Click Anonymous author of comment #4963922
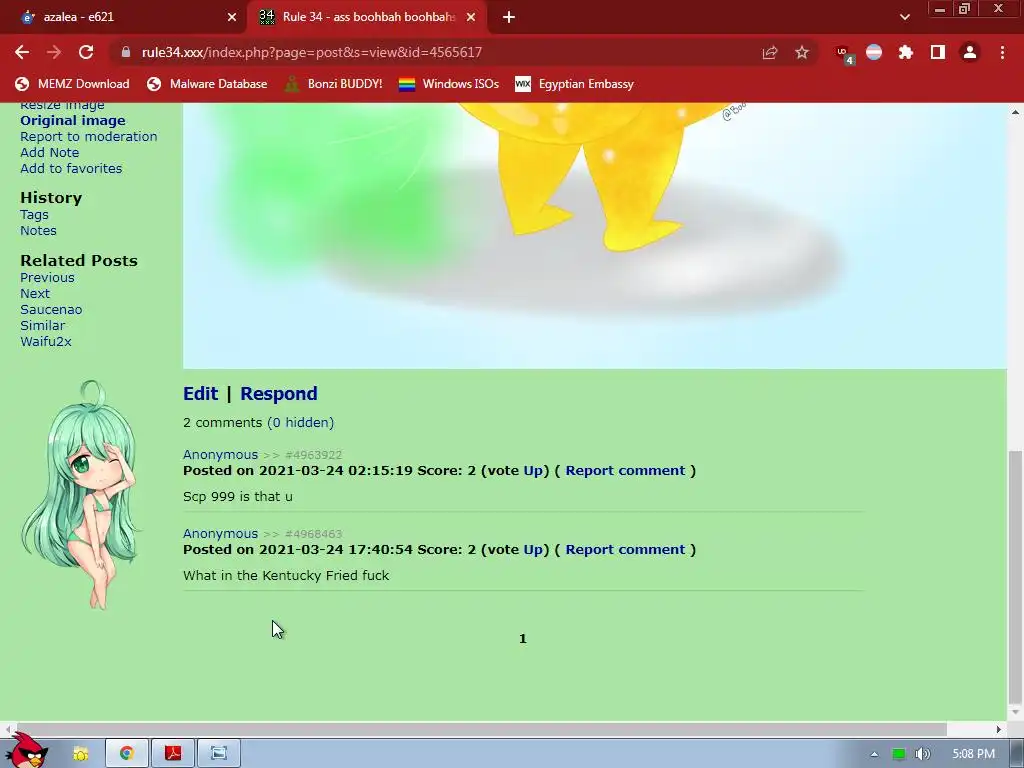The image size is (1024, 768). click(x=220, y=455)
